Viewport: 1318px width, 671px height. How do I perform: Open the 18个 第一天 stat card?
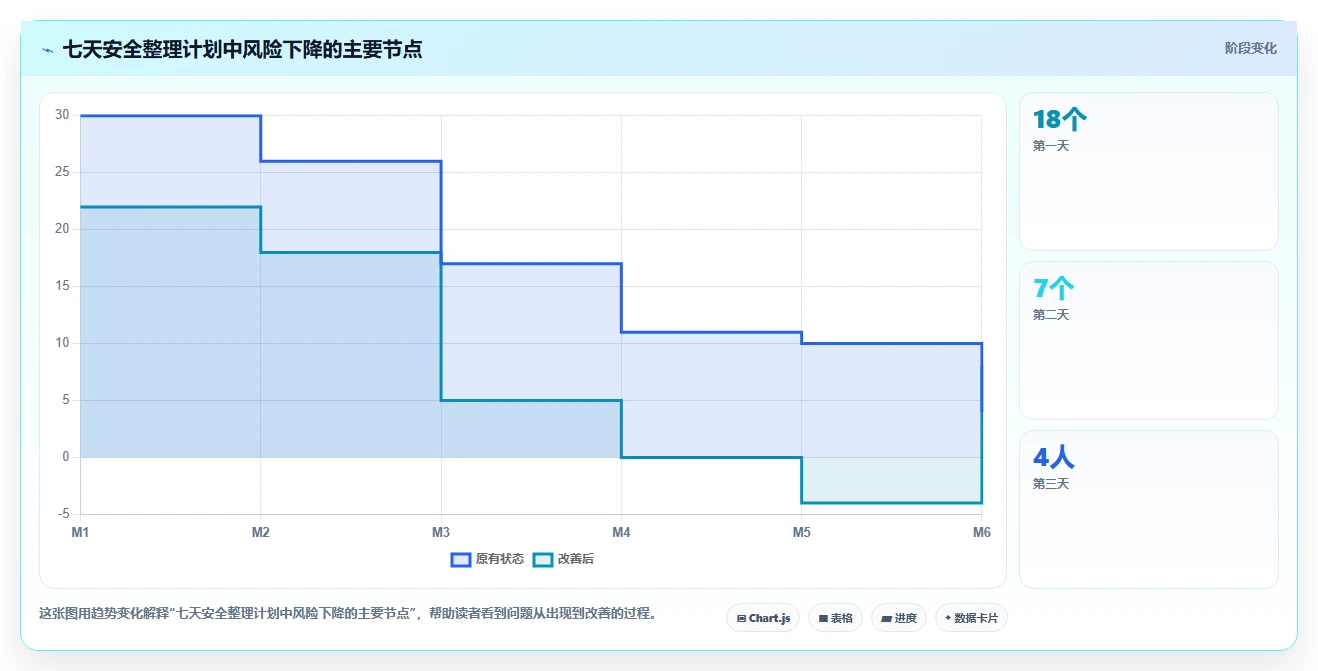pyautogui.click(x=1148, y=171)
